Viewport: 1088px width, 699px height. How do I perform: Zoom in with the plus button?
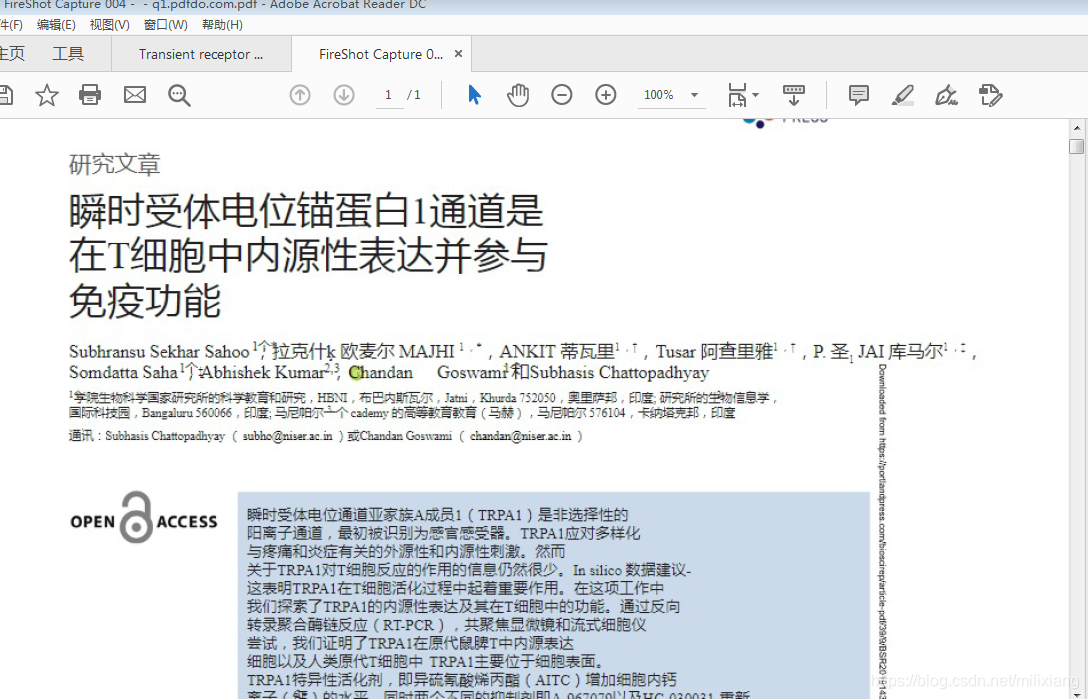click(x=606, y=95)
